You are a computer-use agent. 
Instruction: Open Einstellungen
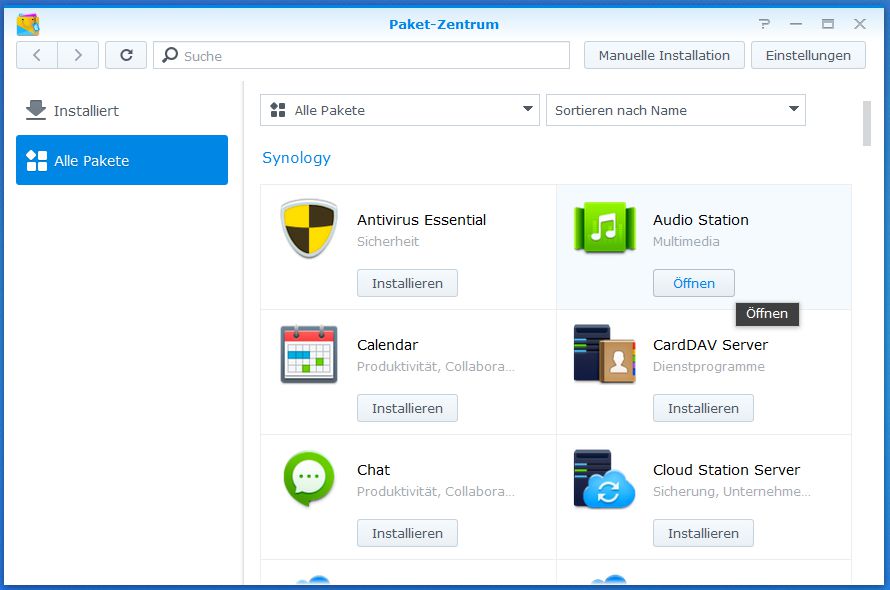[808, 55]
